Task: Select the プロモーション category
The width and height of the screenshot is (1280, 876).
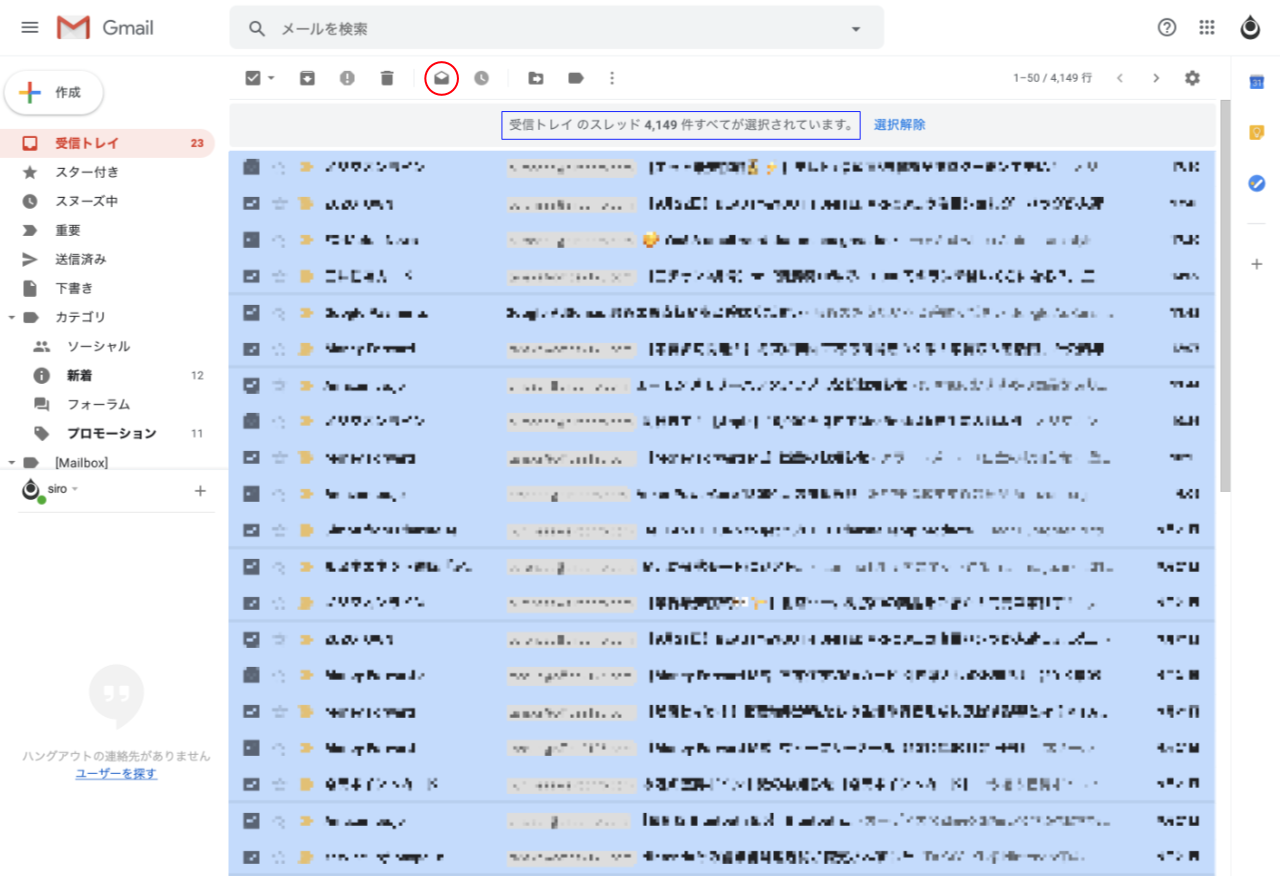Action: click(x=111, y=433)
